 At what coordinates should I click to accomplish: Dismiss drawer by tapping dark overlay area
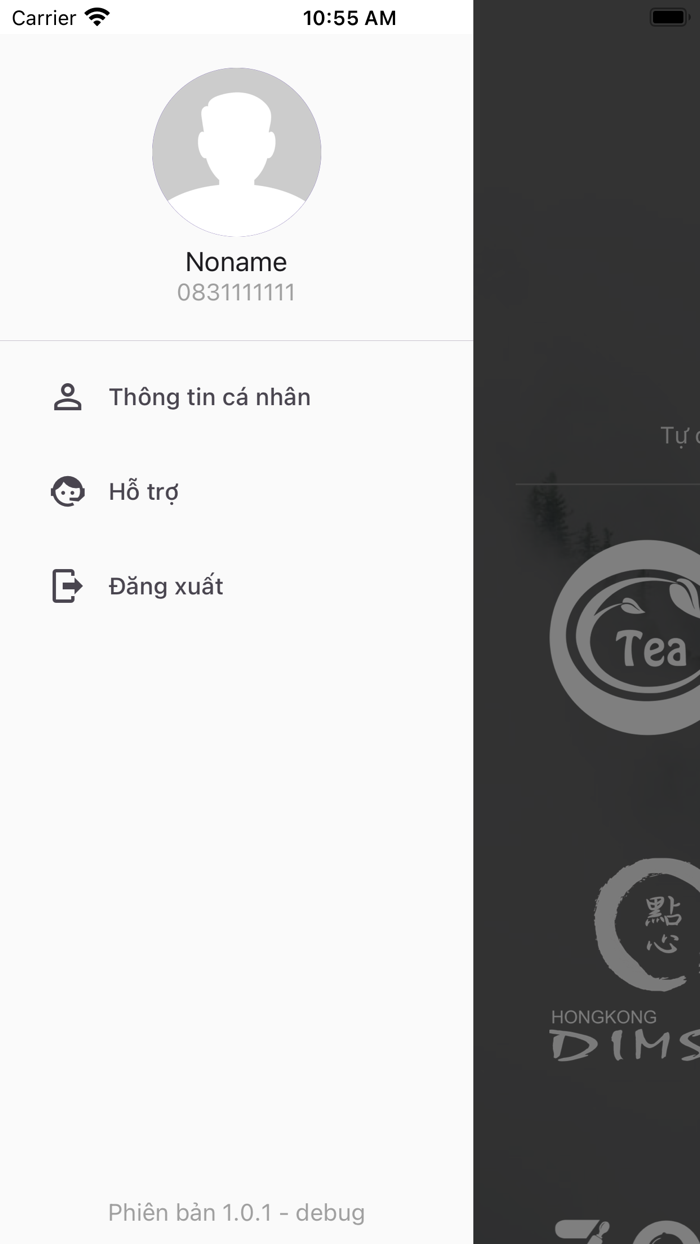click(x=586, y=250)
